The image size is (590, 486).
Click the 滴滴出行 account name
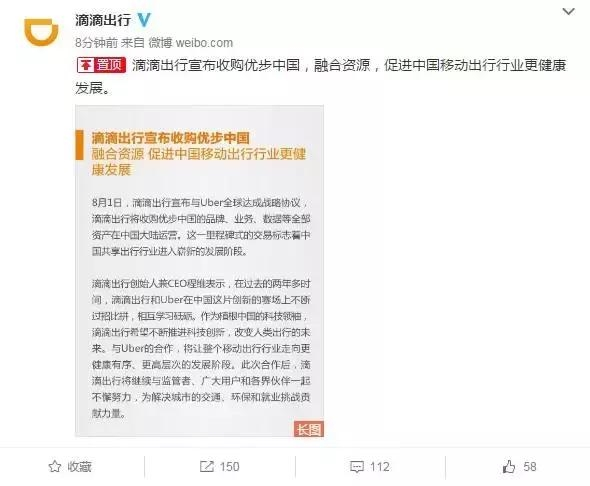click(103, 20)
